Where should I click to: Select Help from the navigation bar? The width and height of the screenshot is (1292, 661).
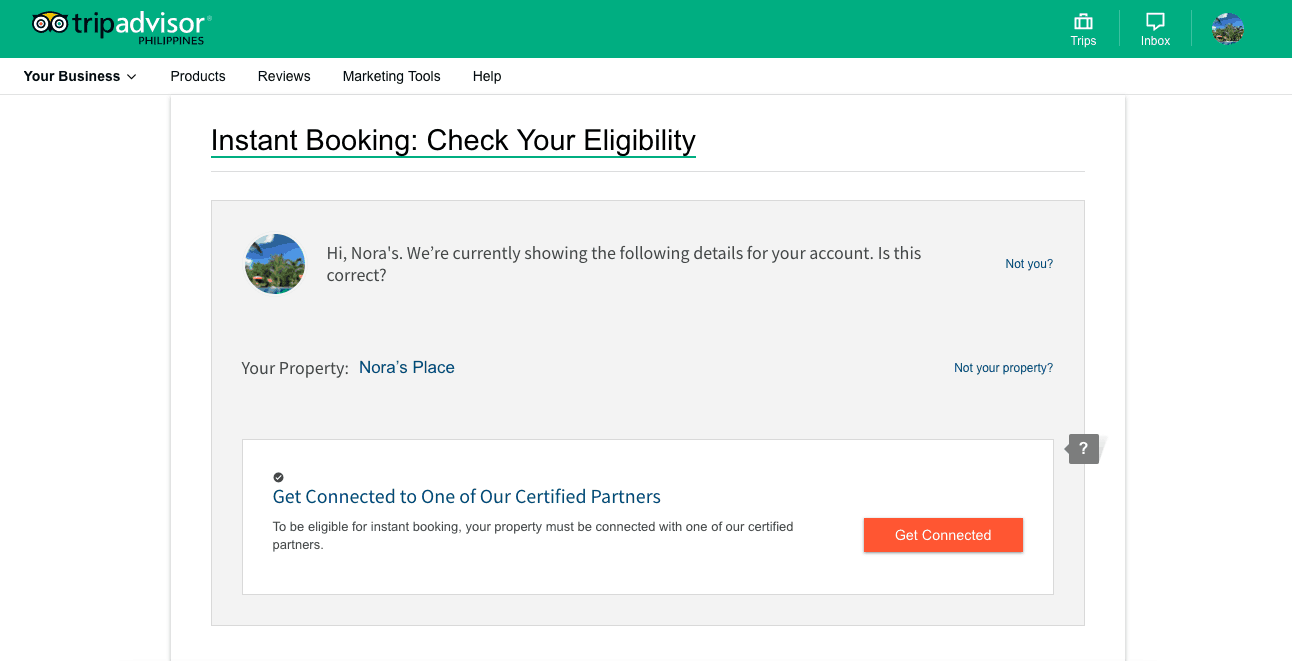click(x=487, y=76)
